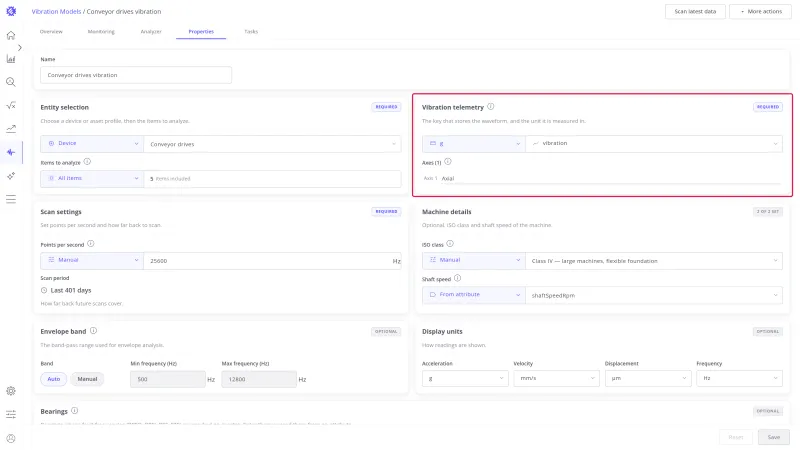Open the sliders preferences icon

11,414
